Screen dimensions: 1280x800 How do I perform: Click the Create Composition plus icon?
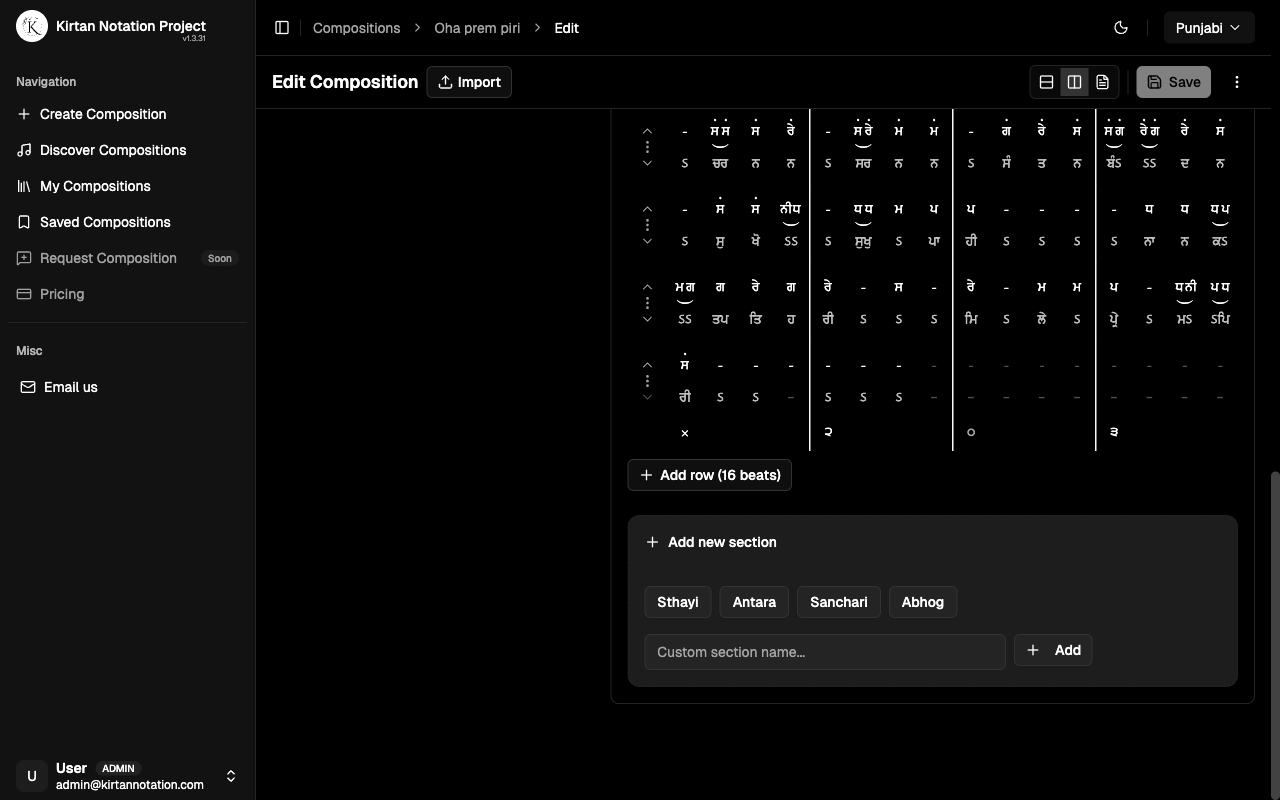coord(24,114)
